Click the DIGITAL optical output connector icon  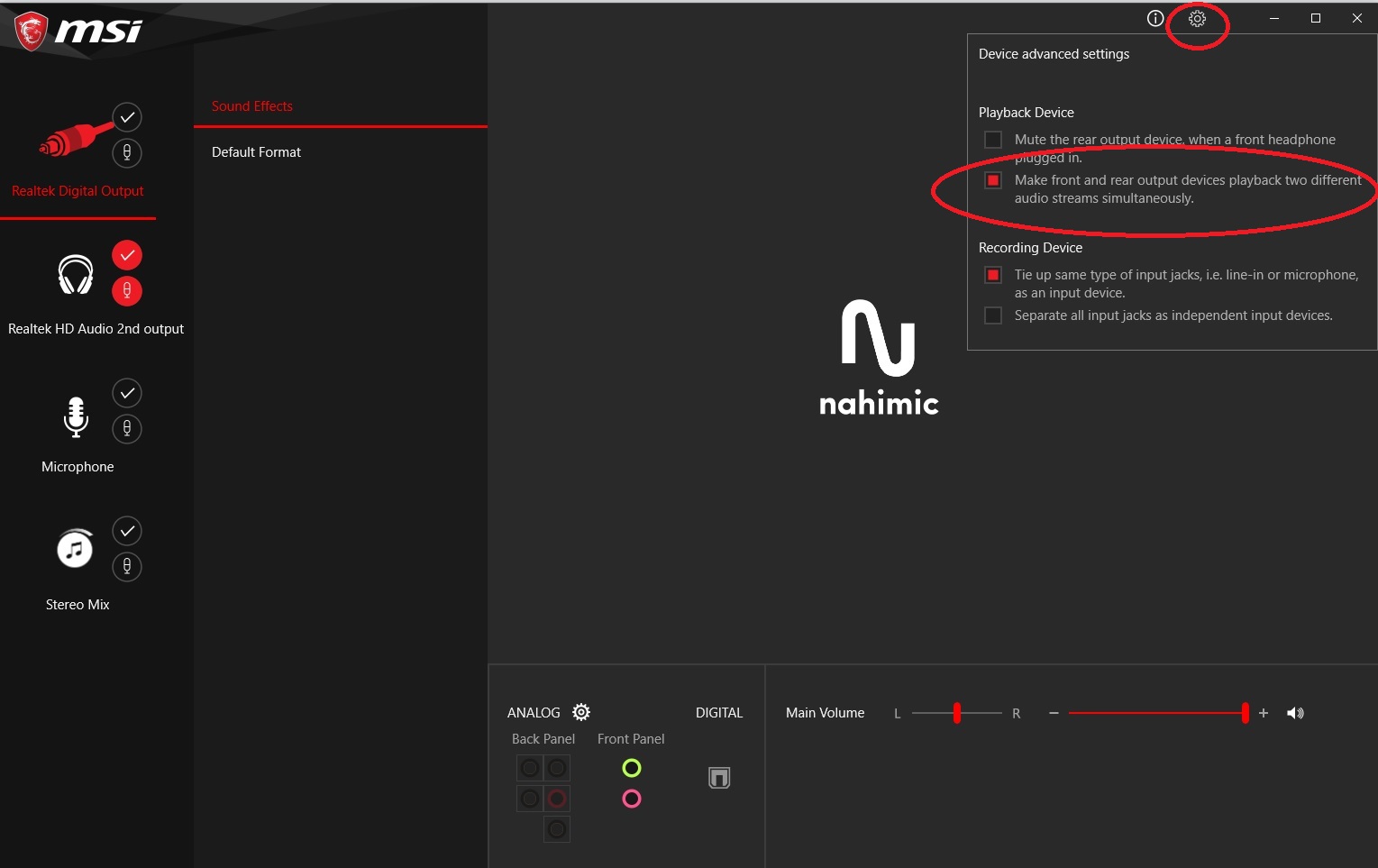click(719, 778)
